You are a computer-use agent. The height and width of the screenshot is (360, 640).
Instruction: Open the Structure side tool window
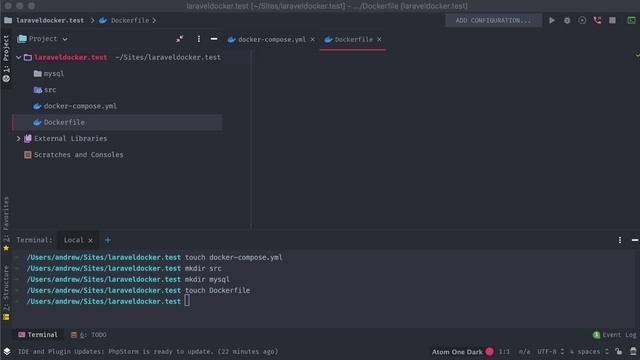point(6,292)
